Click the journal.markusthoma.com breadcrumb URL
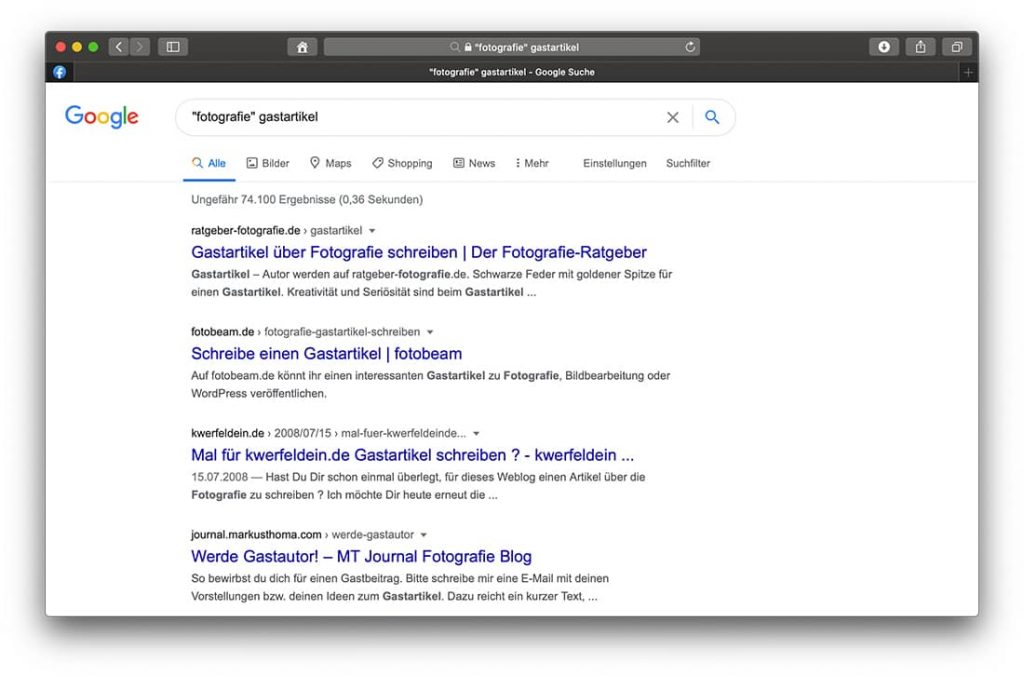Image resolution: width=1024 pixels, height=676 pixels. point(302,534)
